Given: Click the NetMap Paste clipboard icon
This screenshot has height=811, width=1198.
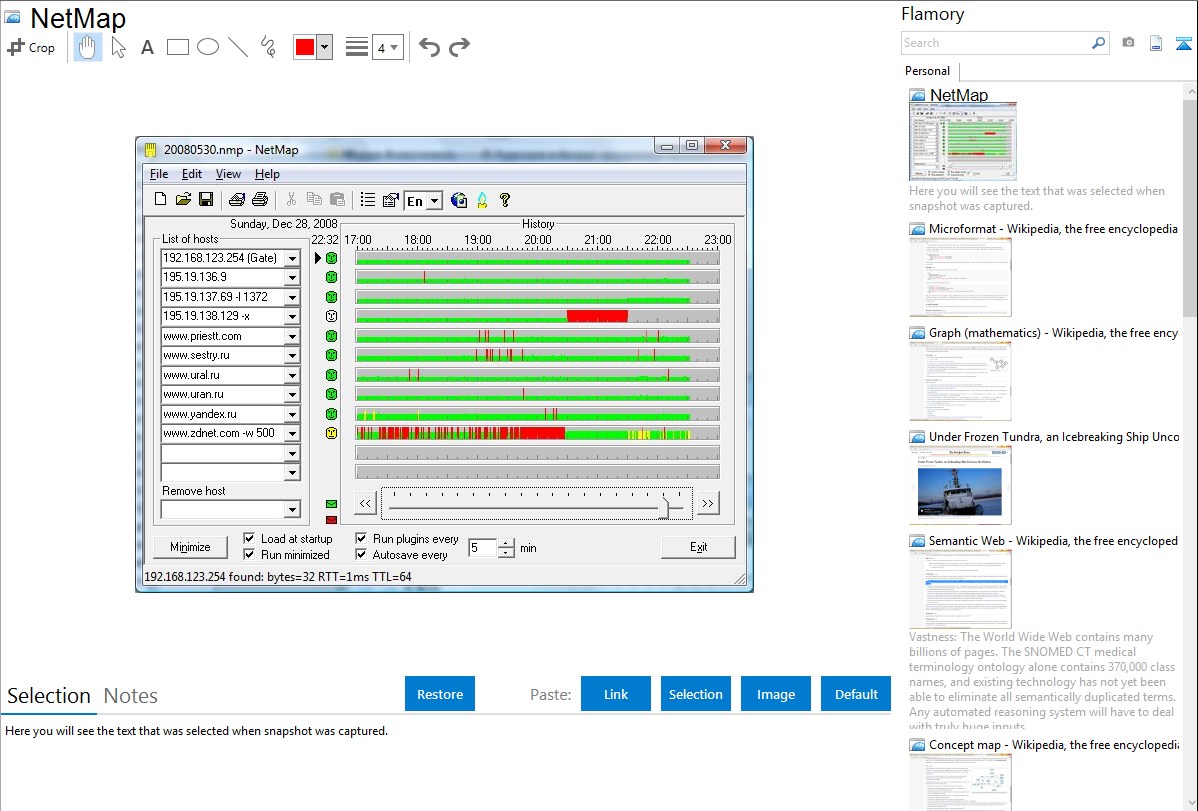Looking at the screenshot, I should (x=337, y=200).
